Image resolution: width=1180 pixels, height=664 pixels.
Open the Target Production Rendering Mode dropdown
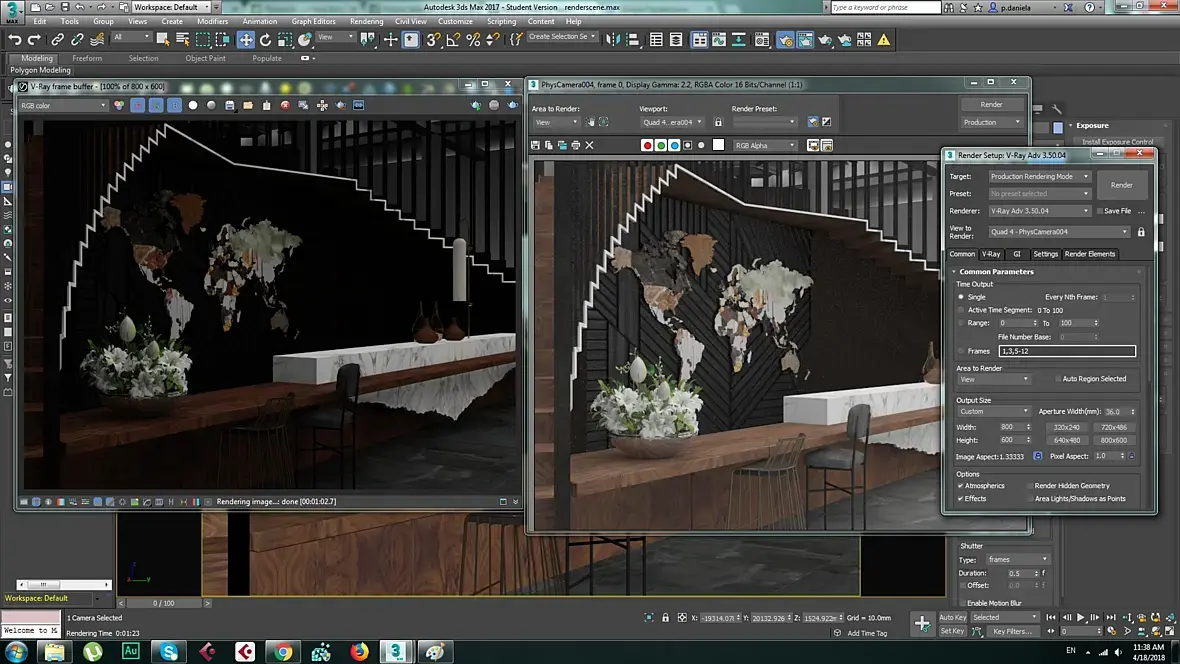point(1040,177)
